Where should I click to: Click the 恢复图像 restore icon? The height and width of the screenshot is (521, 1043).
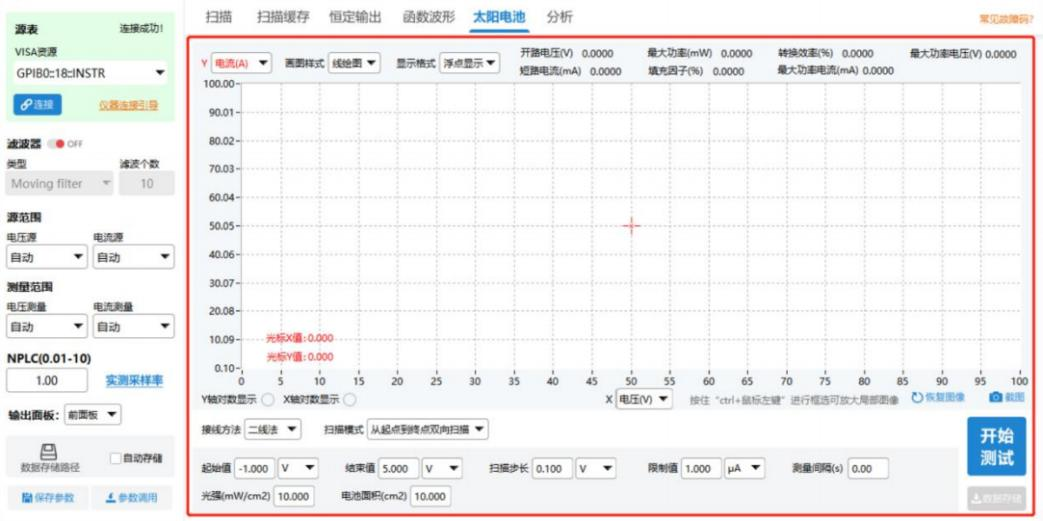coord(917,397)
